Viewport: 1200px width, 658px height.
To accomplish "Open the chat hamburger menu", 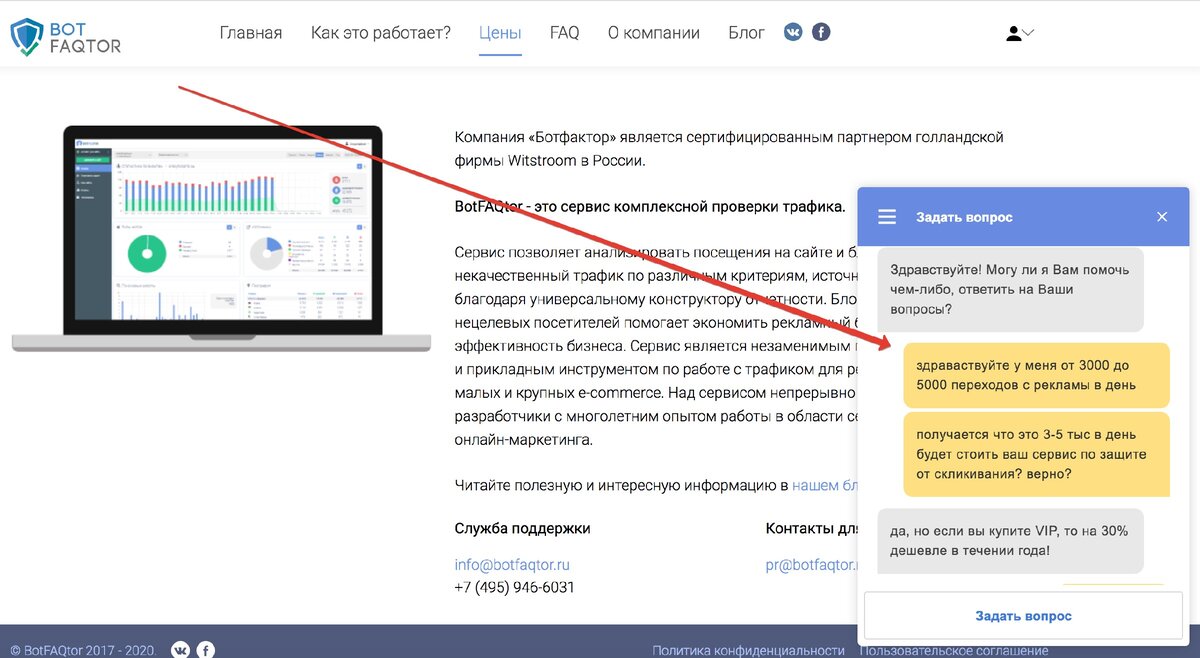I will tap(887, 217).
